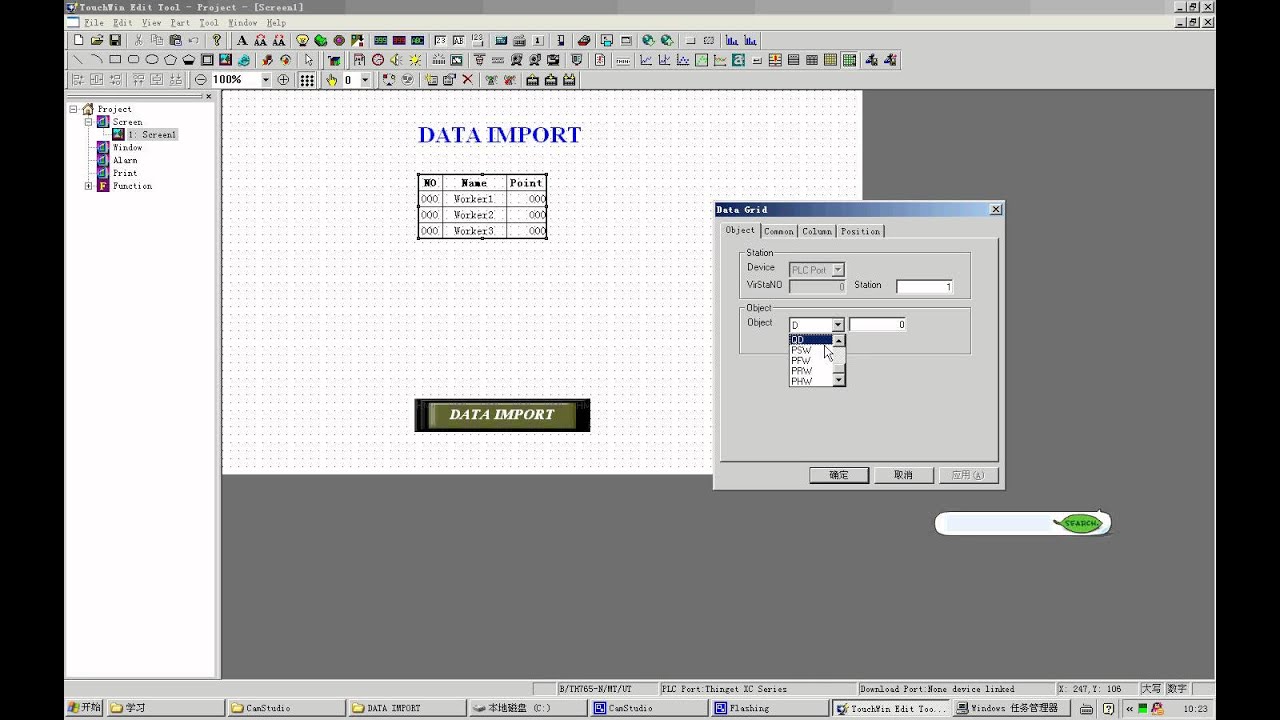Screen dimensions: 1280x720
Task: Select the Text 'A' tool
Action: pyautogui.click(x=242, y=40)
